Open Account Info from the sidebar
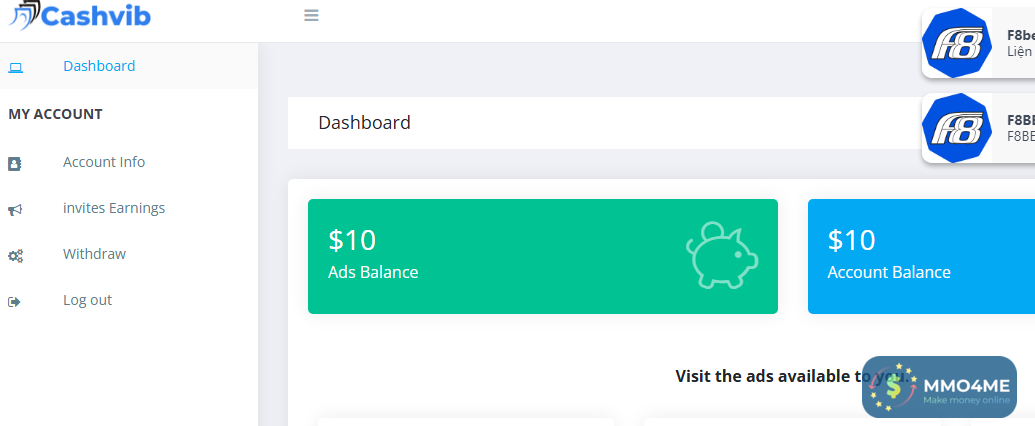This screenshot has width=1035, height=426. click(x=104, y=162)
